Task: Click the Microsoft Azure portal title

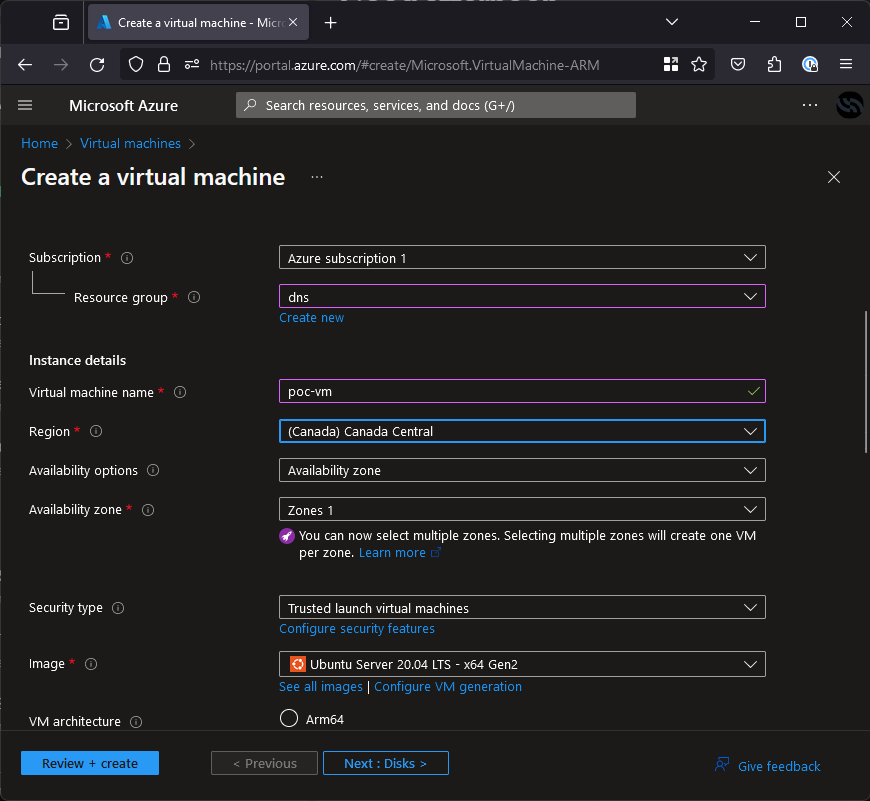Action: [123, 105]
